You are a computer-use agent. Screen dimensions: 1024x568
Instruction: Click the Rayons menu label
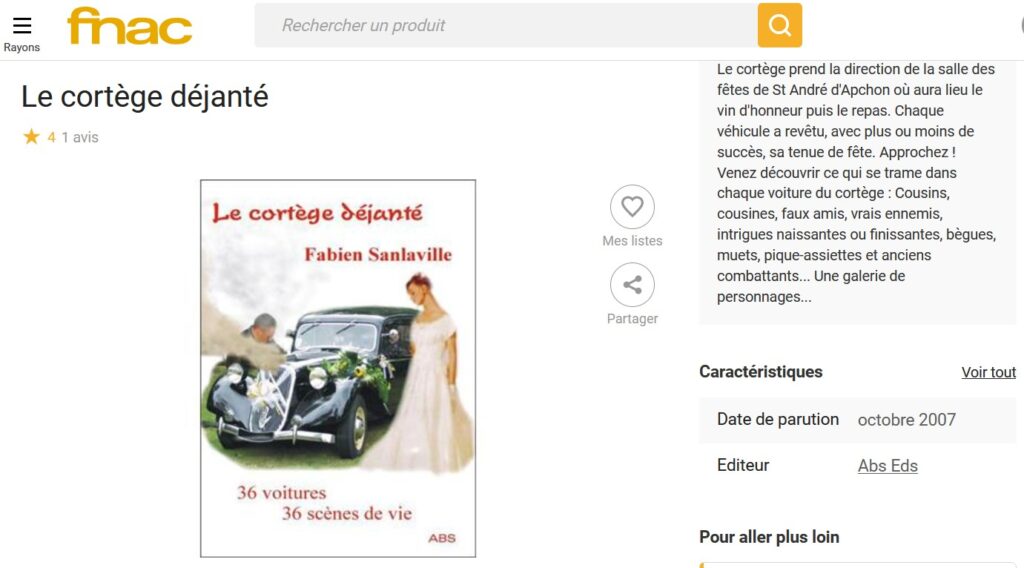22,48
